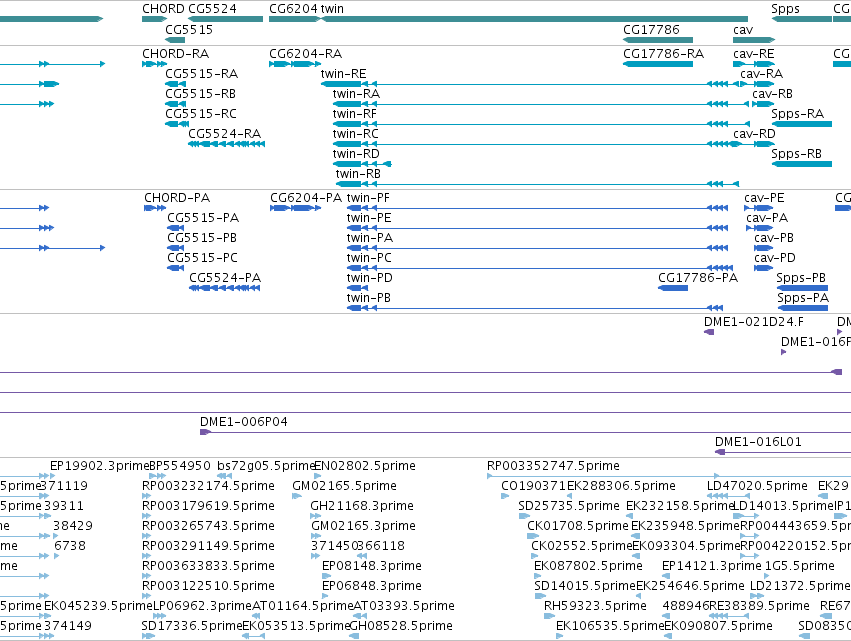This screenshot has width=851, height=641.
Task: Open the DME1-021D24.F clone label
Action: pos(754,322)
